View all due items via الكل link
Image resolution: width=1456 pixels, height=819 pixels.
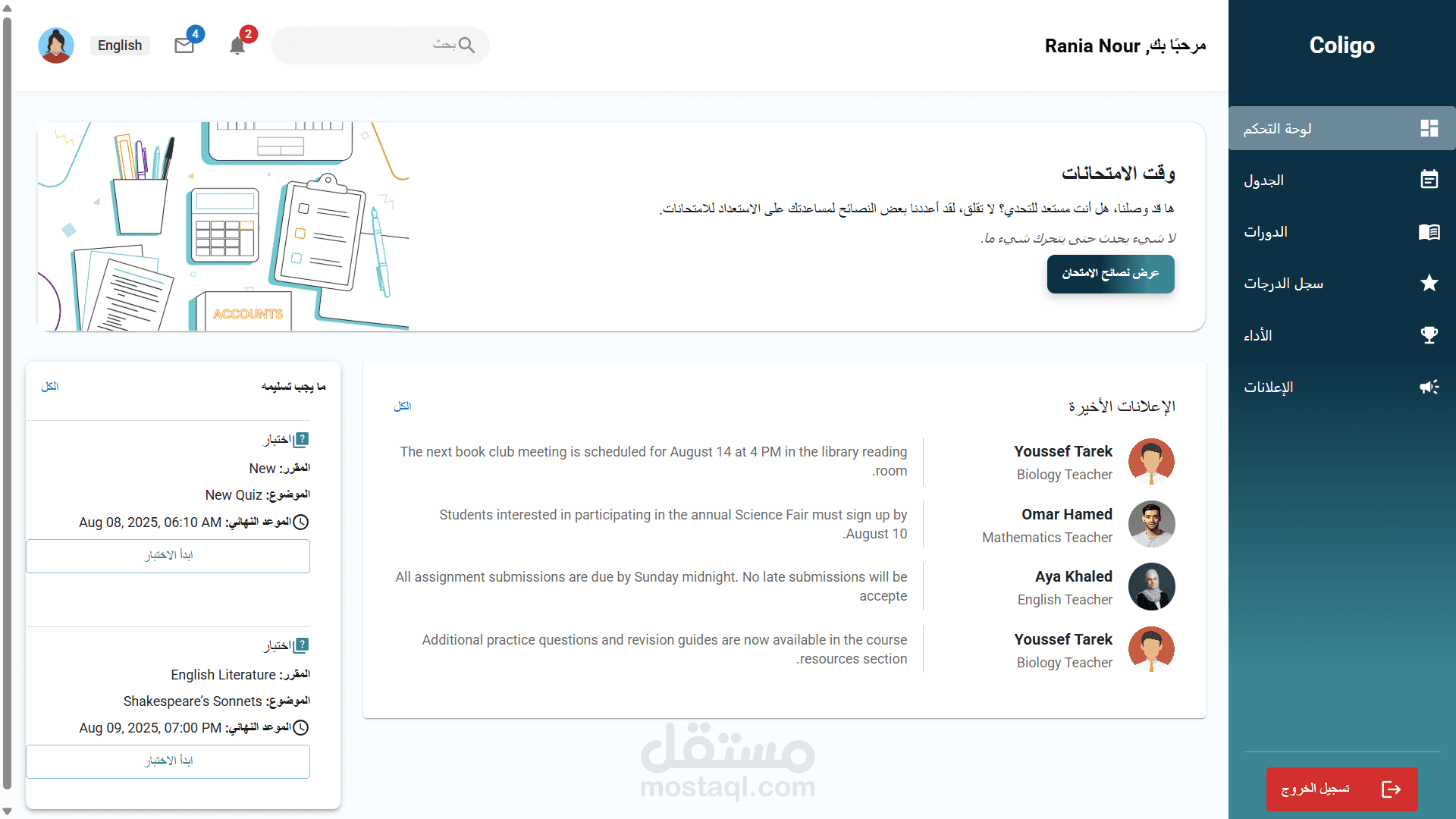[x=50, y=387]
